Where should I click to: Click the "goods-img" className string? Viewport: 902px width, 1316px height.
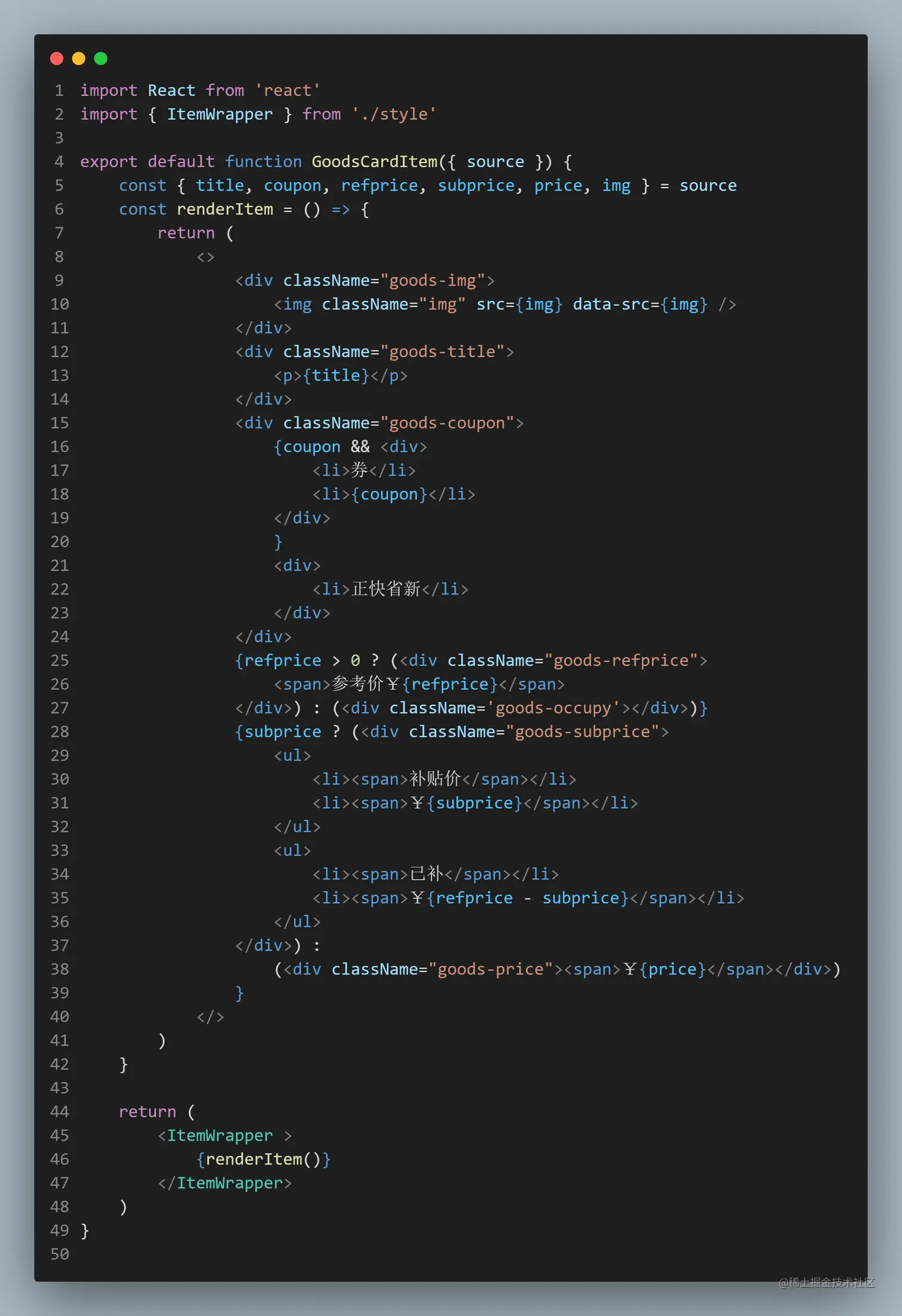coord(433,281)
